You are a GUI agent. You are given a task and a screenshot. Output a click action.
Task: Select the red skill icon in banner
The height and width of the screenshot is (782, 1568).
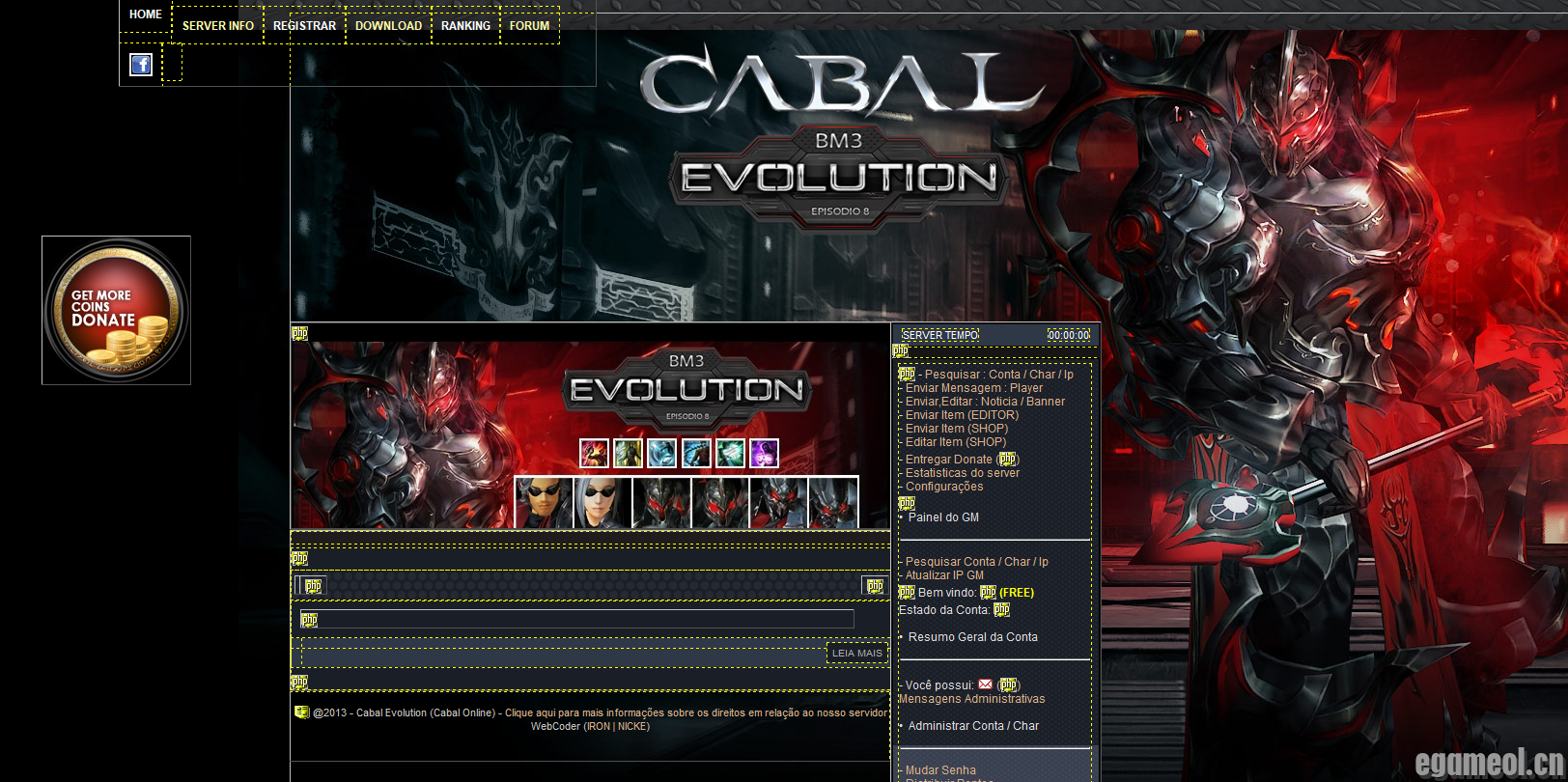[x=594, y=453]
